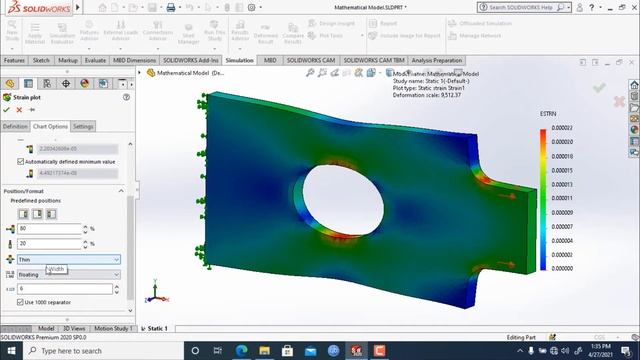Click the Print icon in title toolbar
Image resolution: width=640 pixels, height=360 pixels.
(x=171, y=7)
